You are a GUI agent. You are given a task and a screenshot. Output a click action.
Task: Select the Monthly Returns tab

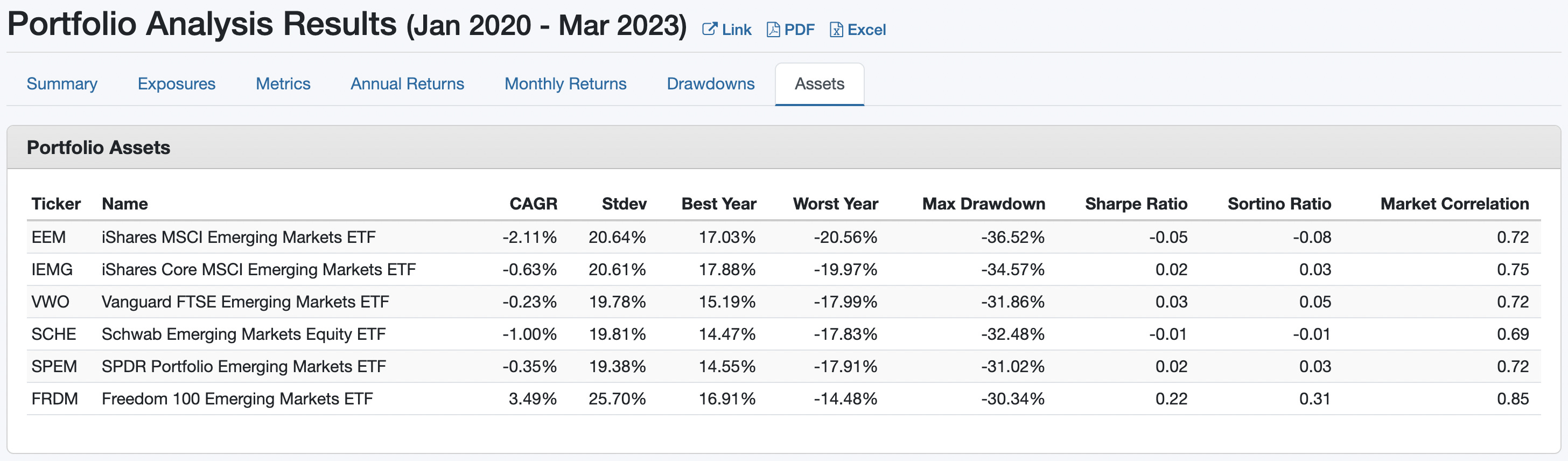565,83
